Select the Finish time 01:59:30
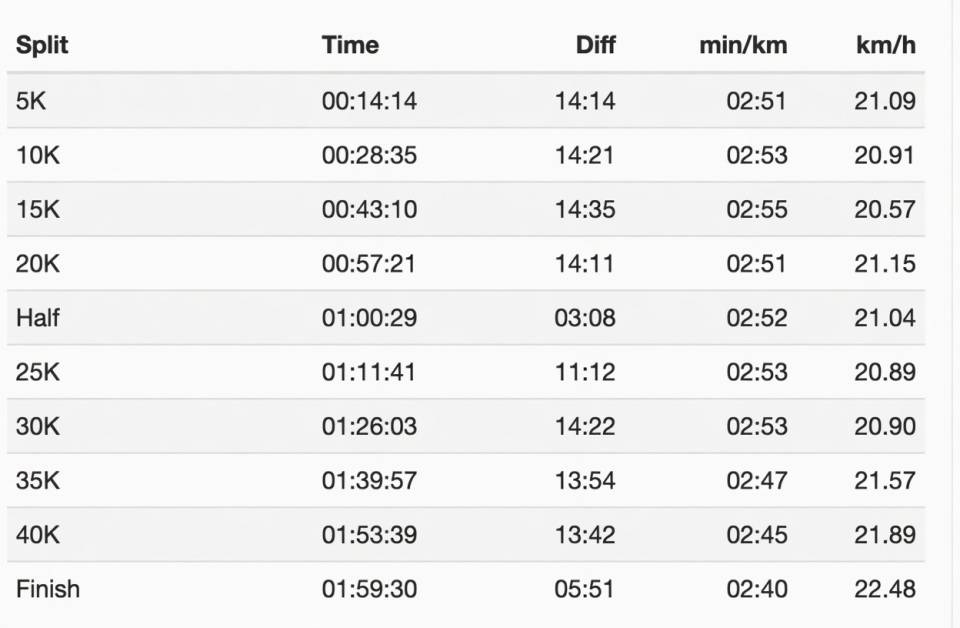 pos(369,589)
